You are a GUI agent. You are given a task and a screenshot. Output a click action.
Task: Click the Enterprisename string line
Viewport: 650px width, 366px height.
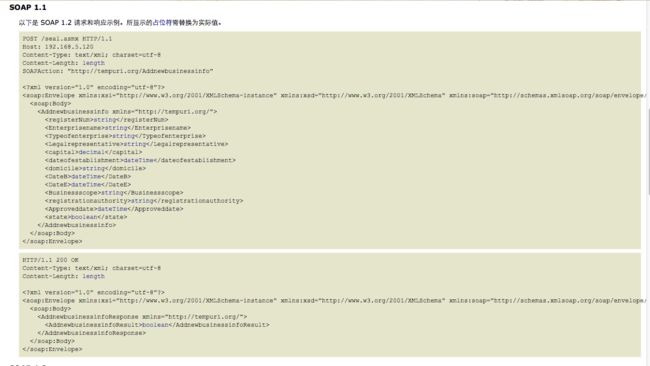pyautogui.click(x=118, y=128)
